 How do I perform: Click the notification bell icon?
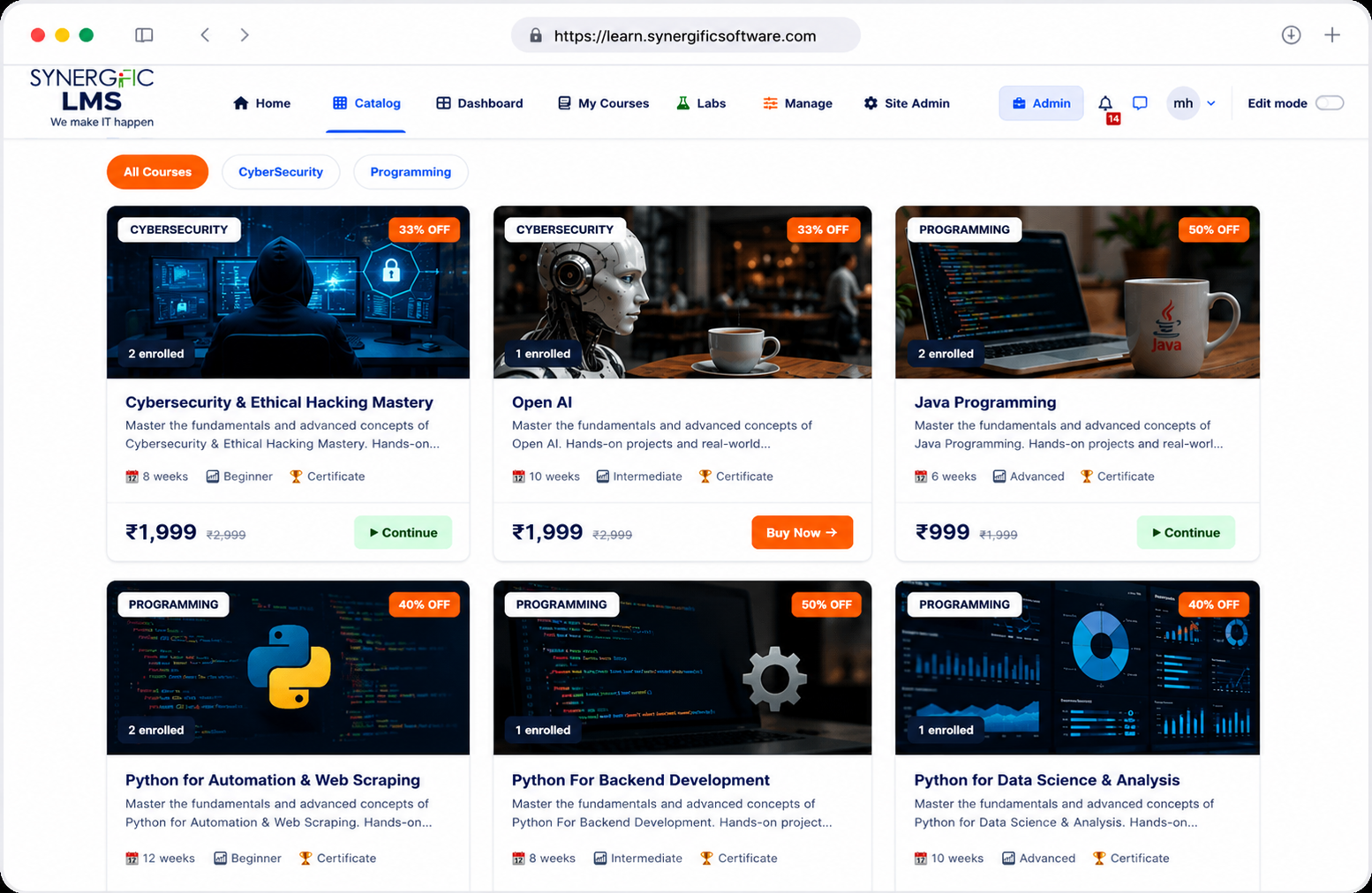(1104, 102)
